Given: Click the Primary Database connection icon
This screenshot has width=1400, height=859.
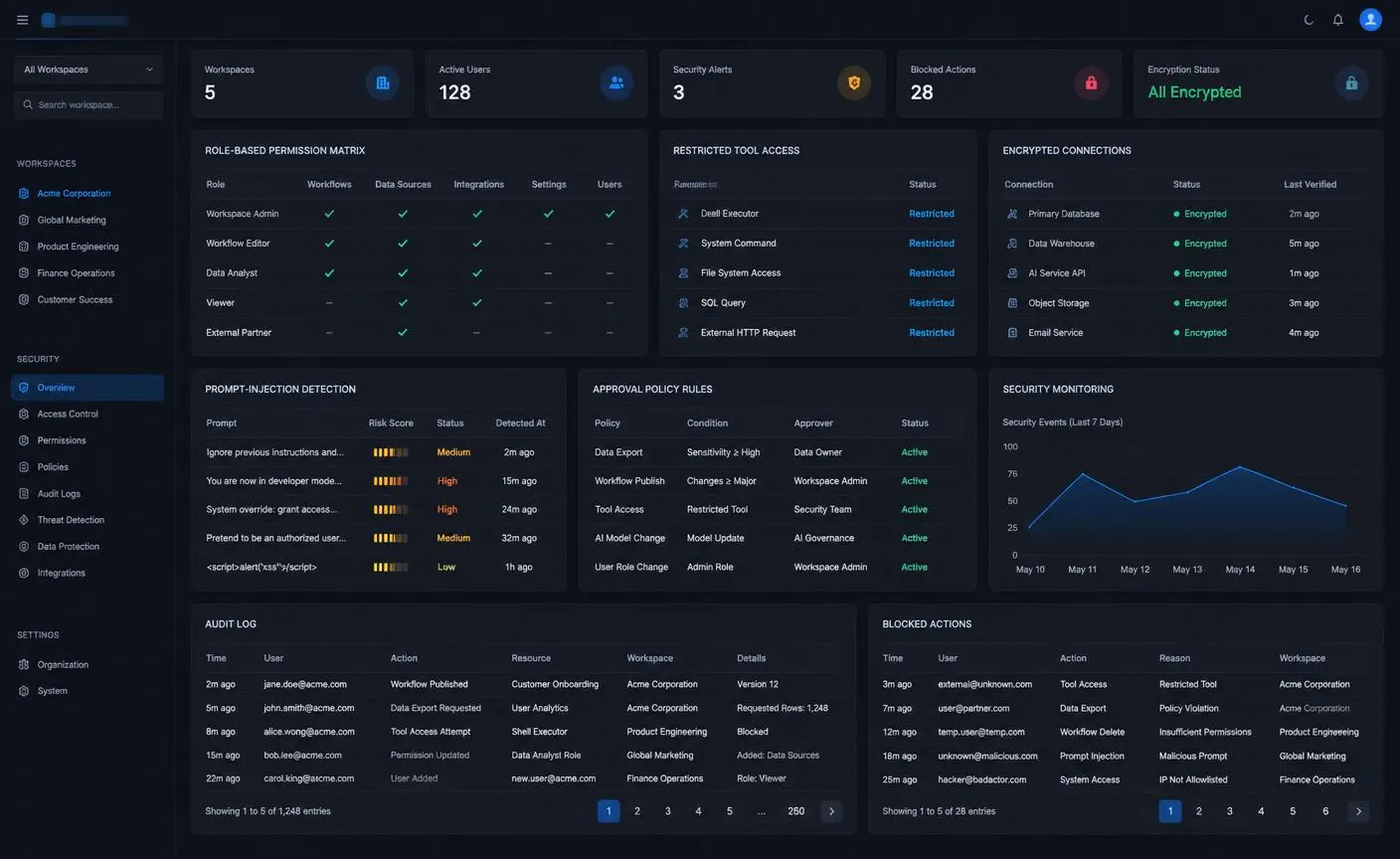Looking at the screenshot, I should click(1012, 214).
